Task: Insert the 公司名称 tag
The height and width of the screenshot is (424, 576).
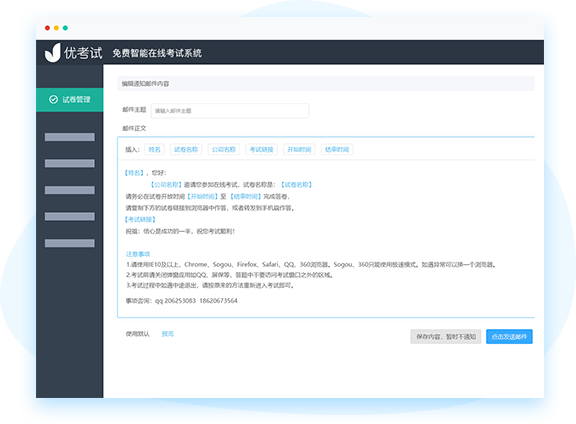Action: click(224, 150)
